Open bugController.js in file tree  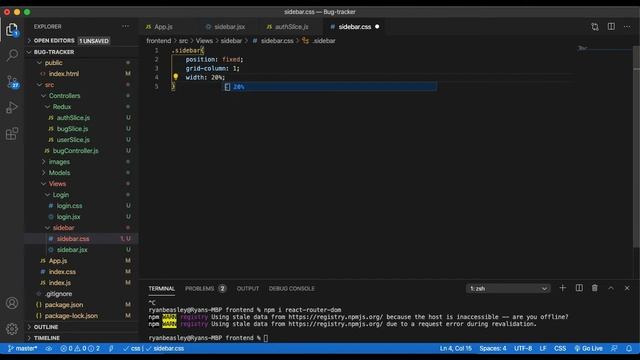[x=76, y=151]
